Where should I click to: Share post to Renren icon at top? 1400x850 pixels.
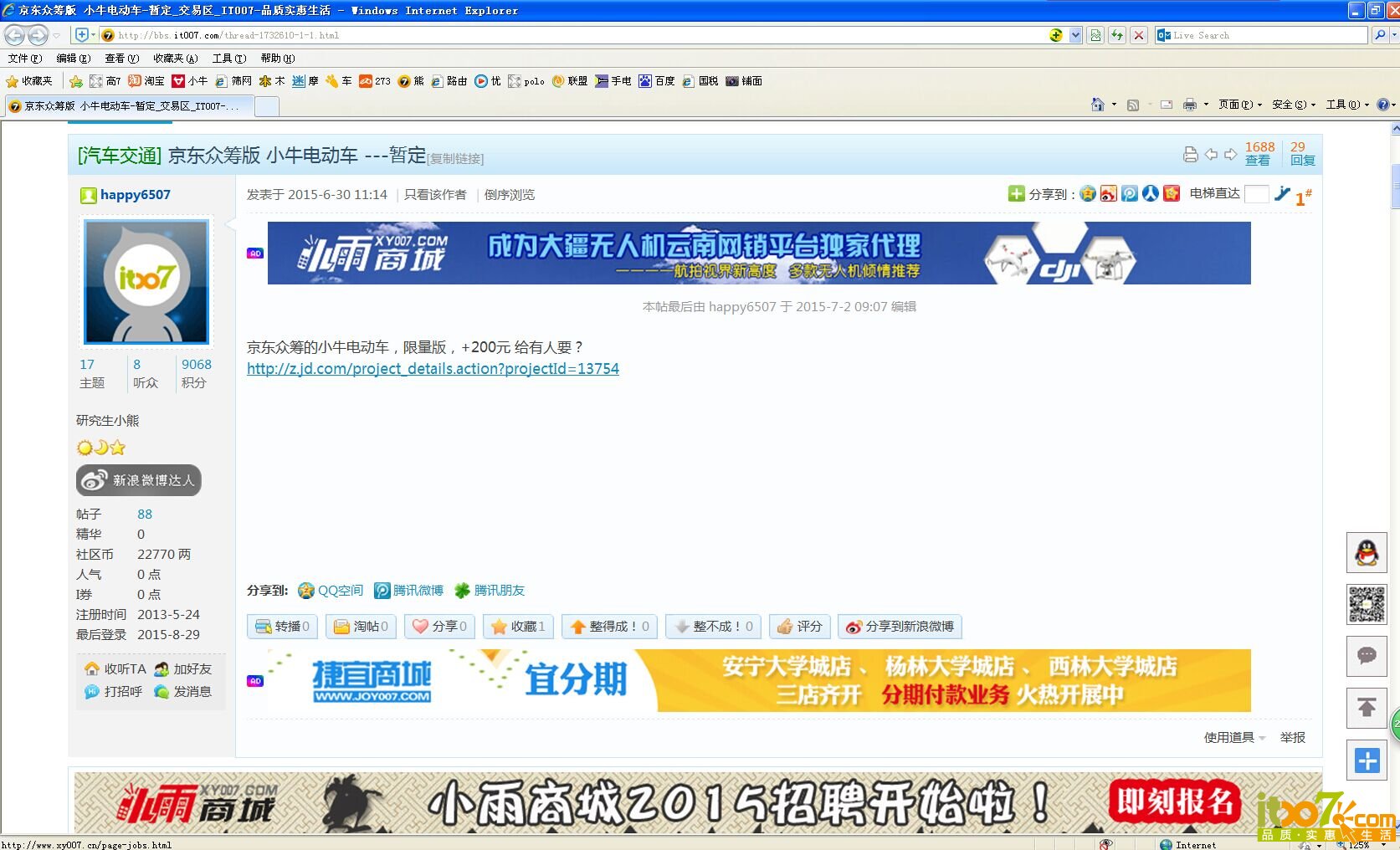[1151, 194]
